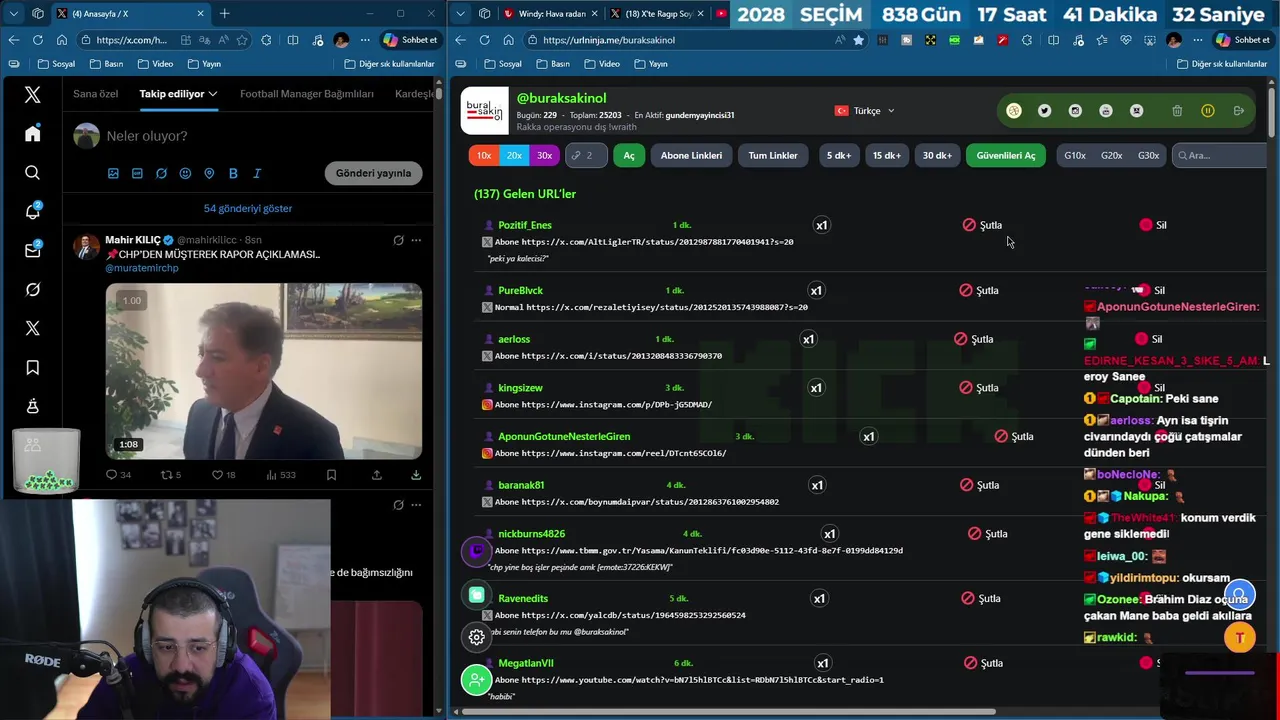Image resolution: width=1280 pixels, height=720 pixels.
Task: Add image to new post
Action: (x=113, y=173)
